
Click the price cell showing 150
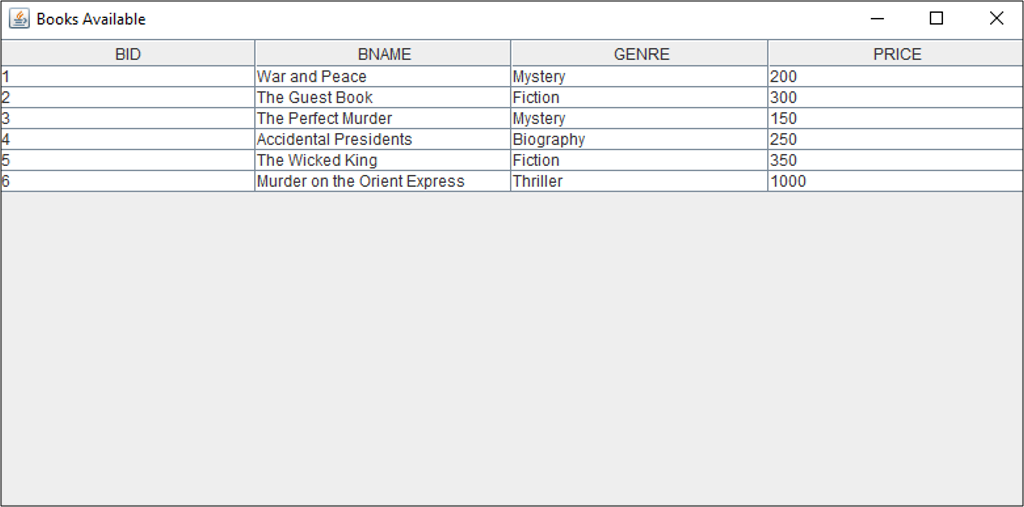(x=784, y=119)
